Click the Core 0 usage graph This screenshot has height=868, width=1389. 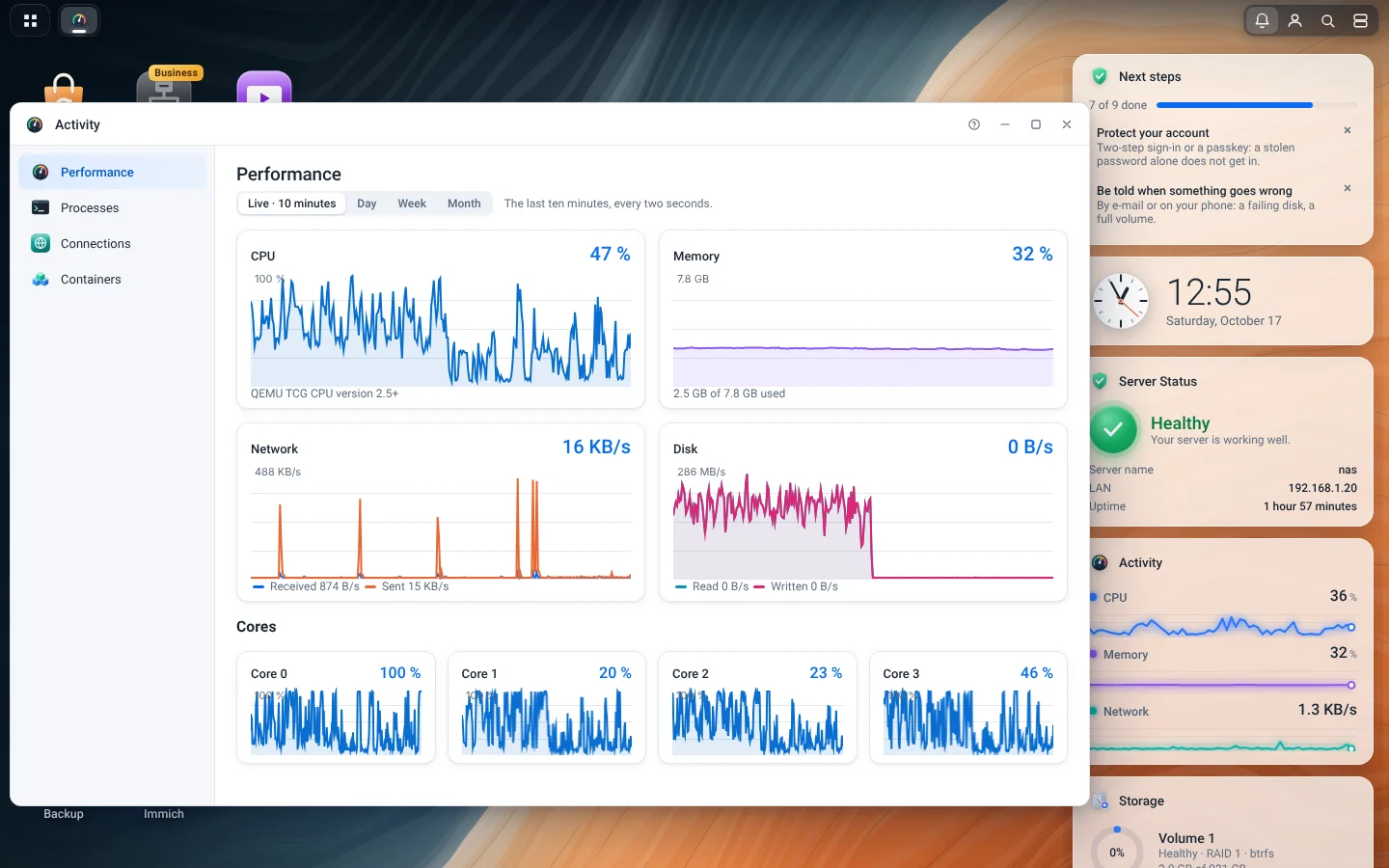tap(336, 720)
